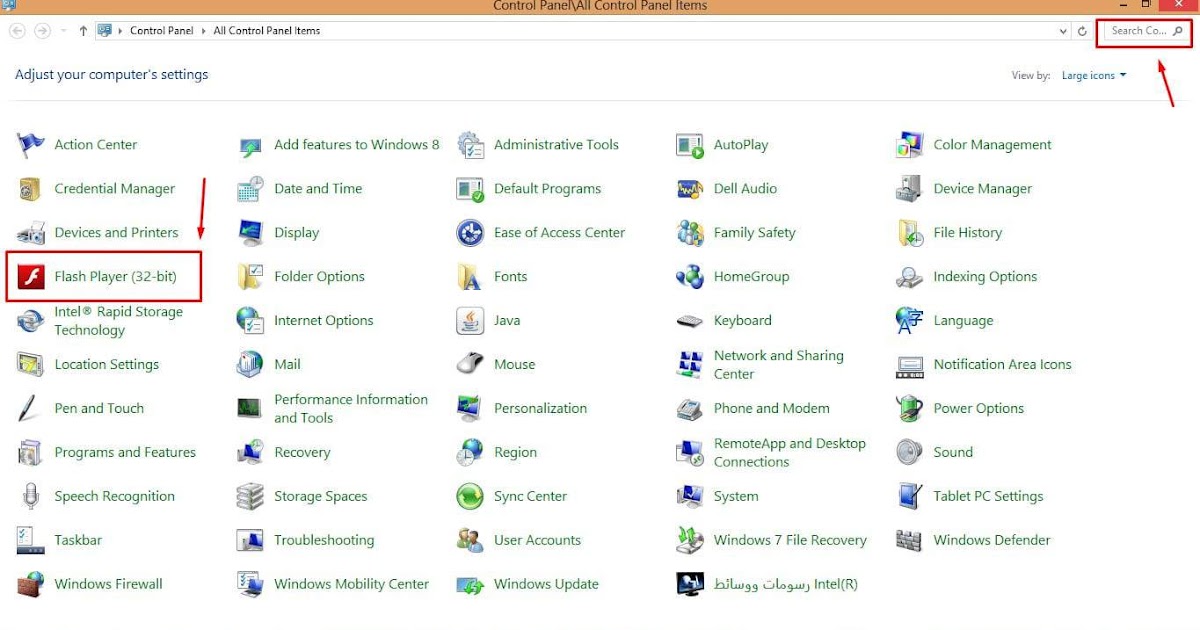This screenshot has width=1200, height=630.
Task: Click the Storage Spaces link
Action: [321, 496]
